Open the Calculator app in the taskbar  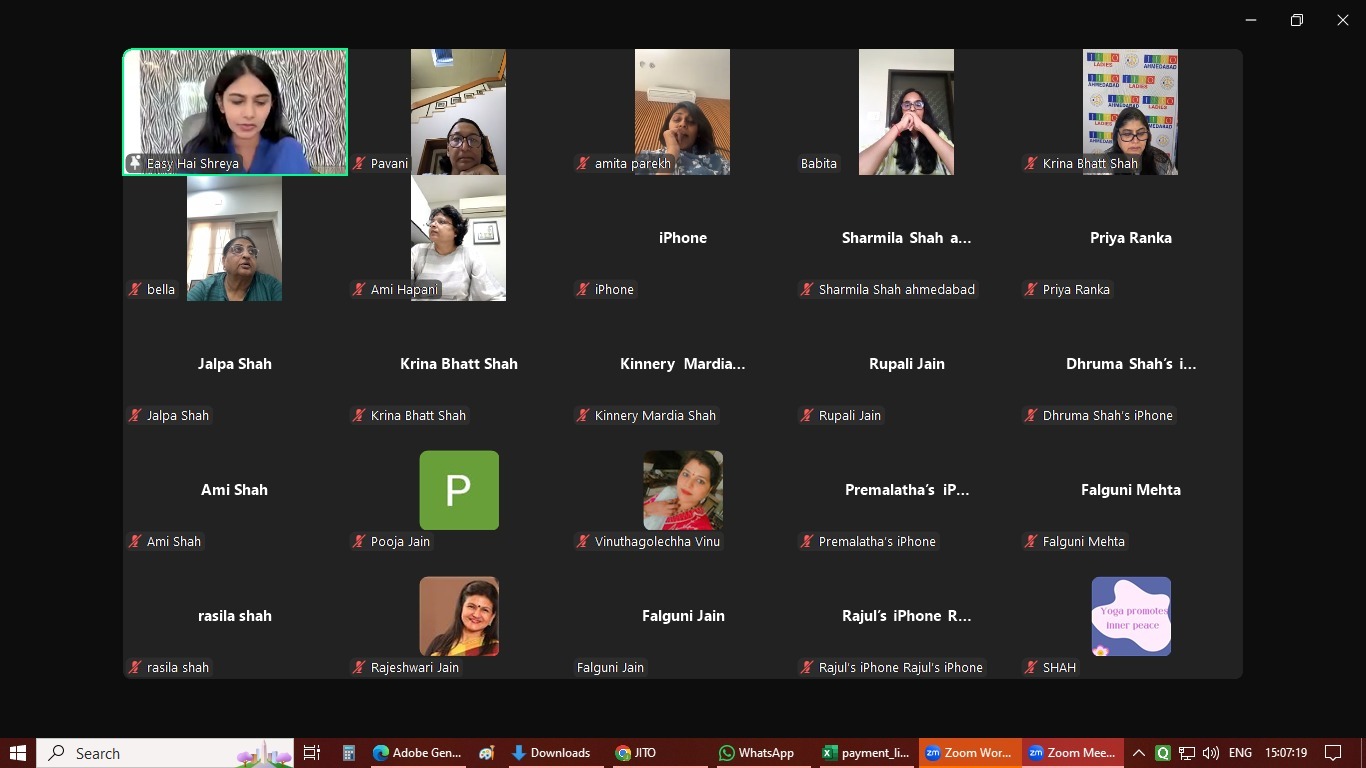(x=349, y=753)
